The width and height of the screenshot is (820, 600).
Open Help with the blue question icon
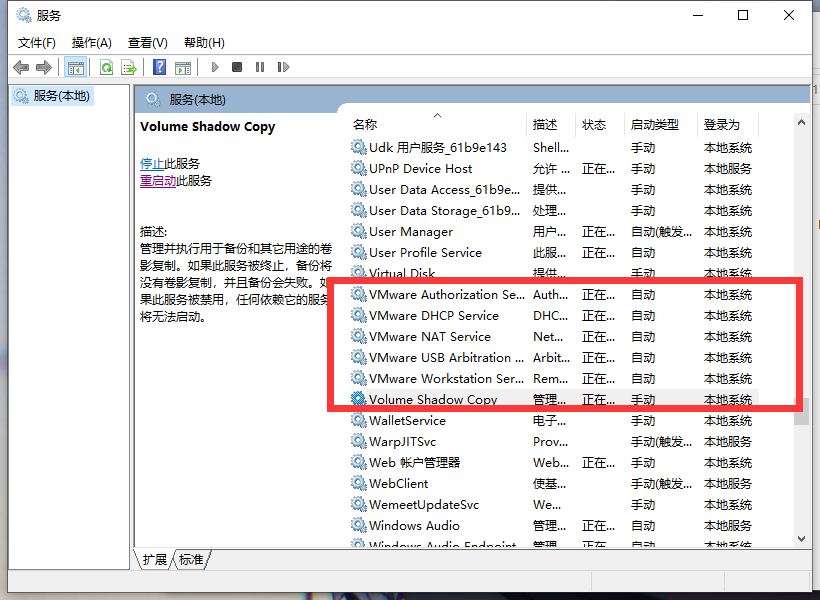tap(160, 67)
